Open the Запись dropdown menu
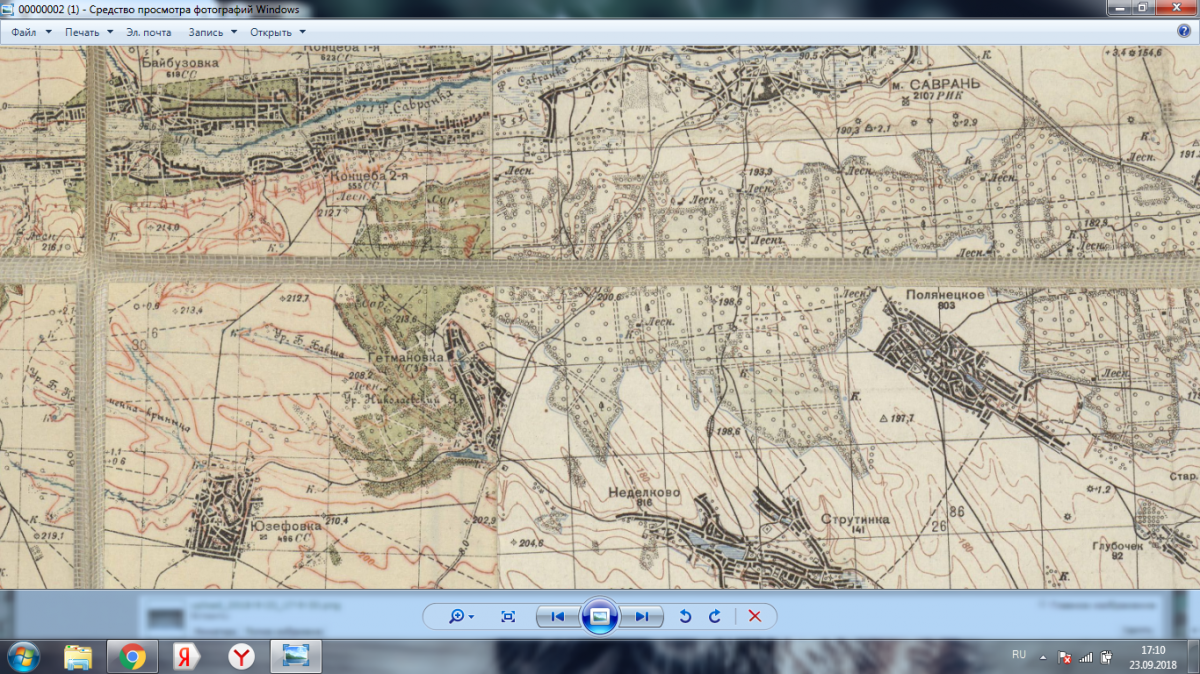Screen dimensions: 1200x674 tap(212, 32)
